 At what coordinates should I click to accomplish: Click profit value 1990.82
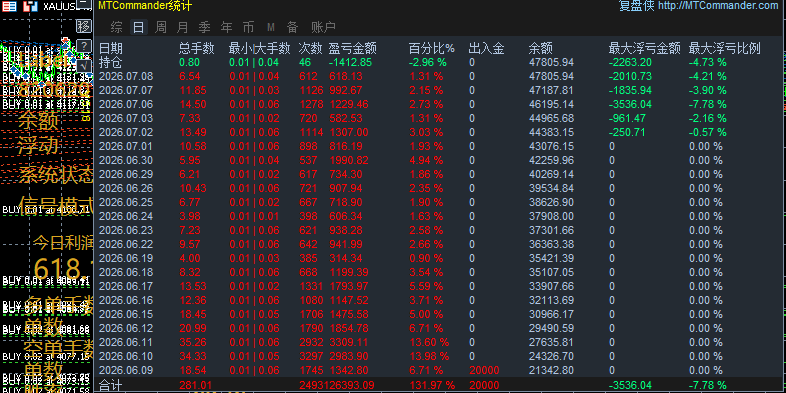[349, 160]
